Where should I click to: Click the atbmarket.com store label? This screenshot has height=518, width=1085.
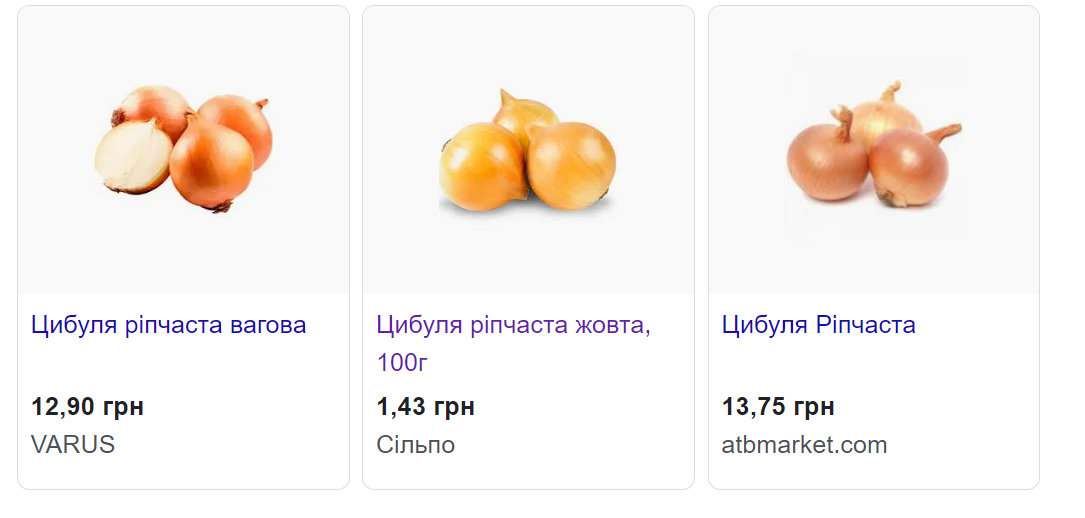pos(804,445)
